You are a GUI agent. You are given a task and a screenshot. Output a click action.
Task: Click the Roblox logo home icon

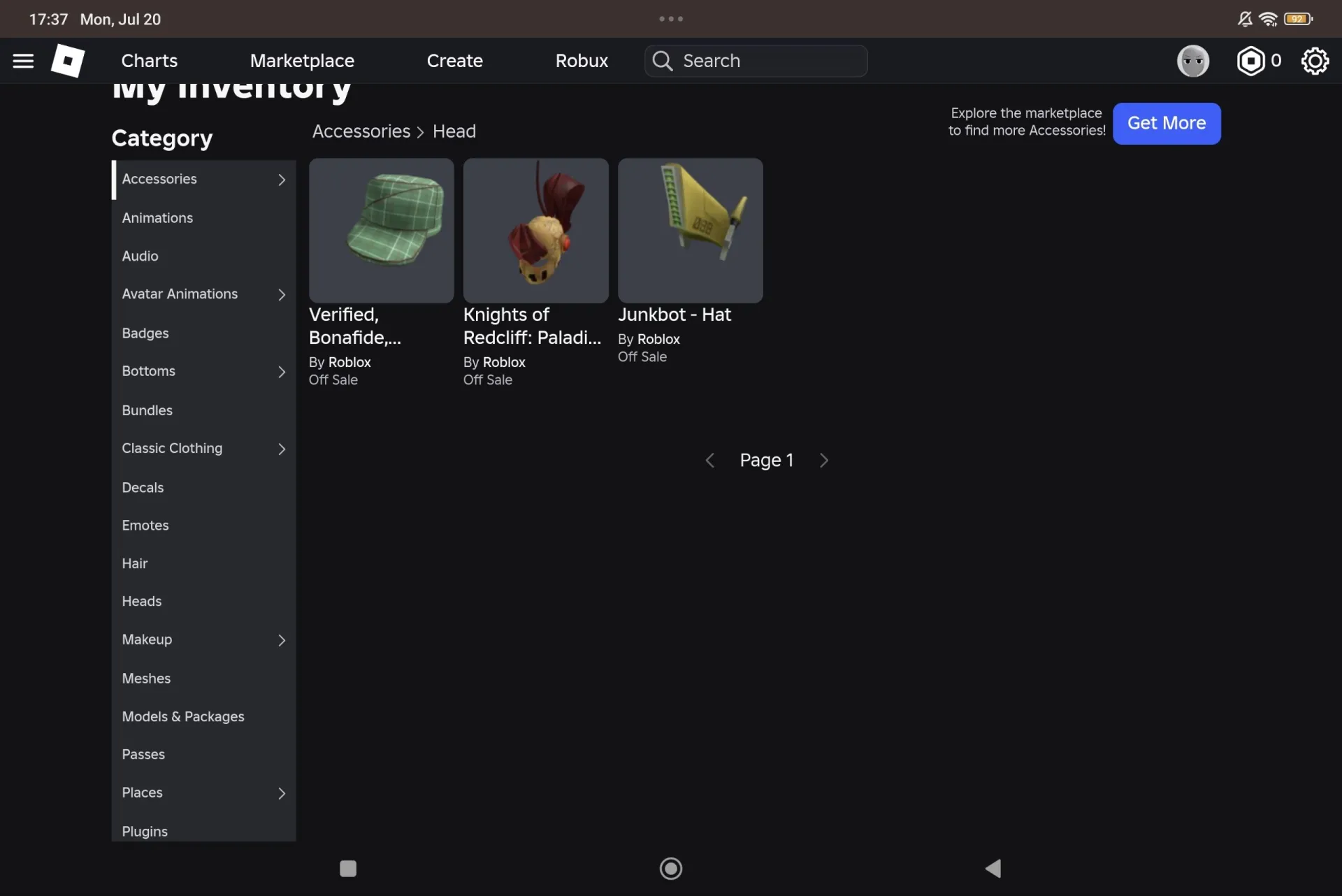pyautogui.click(x=68, y=61)
